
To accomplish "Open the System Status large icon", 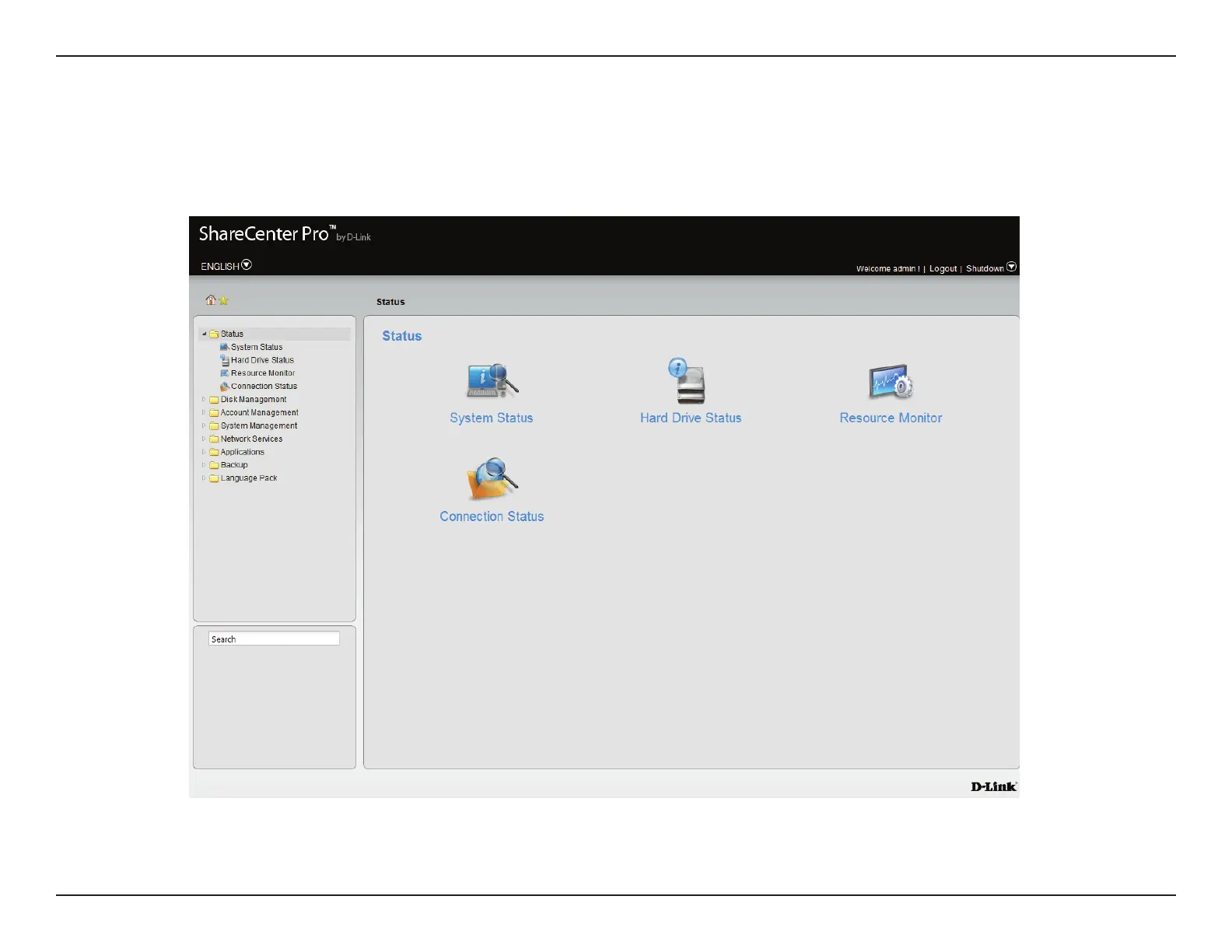I will click(492, 381).
